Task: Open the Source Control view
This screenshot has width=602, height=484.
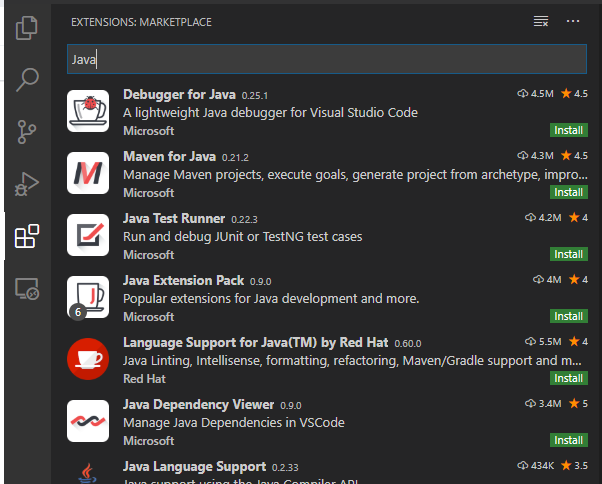Action: [x=27, y=132]
